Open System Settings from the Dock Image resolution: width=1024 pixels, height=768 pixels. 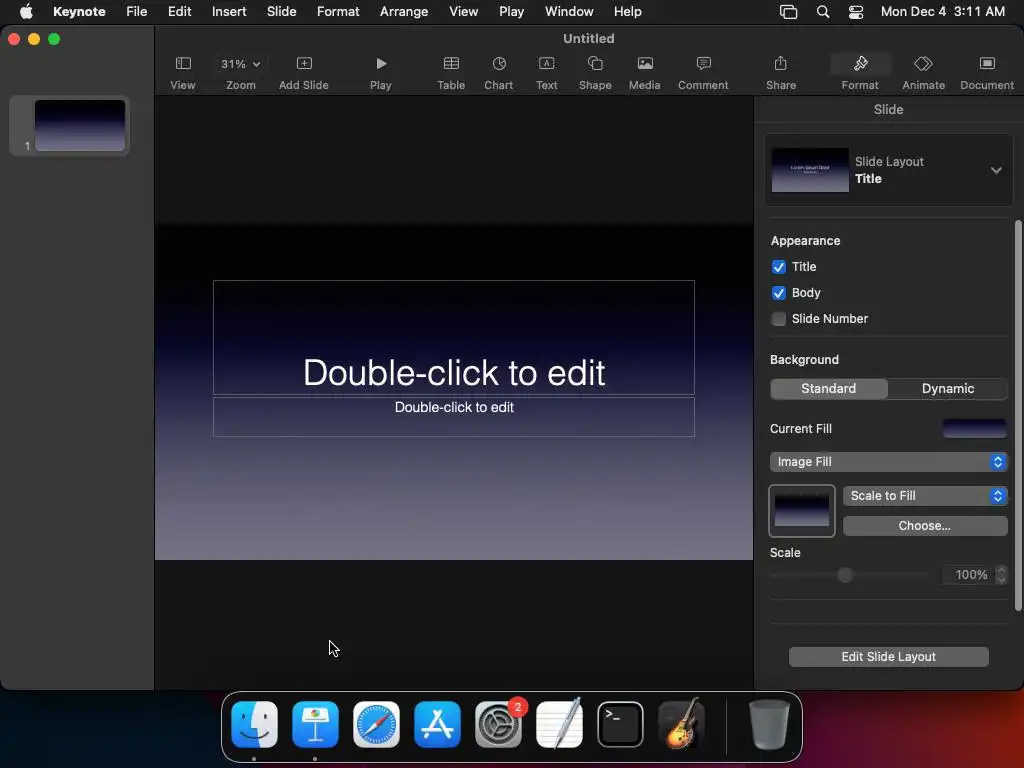(498, 725)
